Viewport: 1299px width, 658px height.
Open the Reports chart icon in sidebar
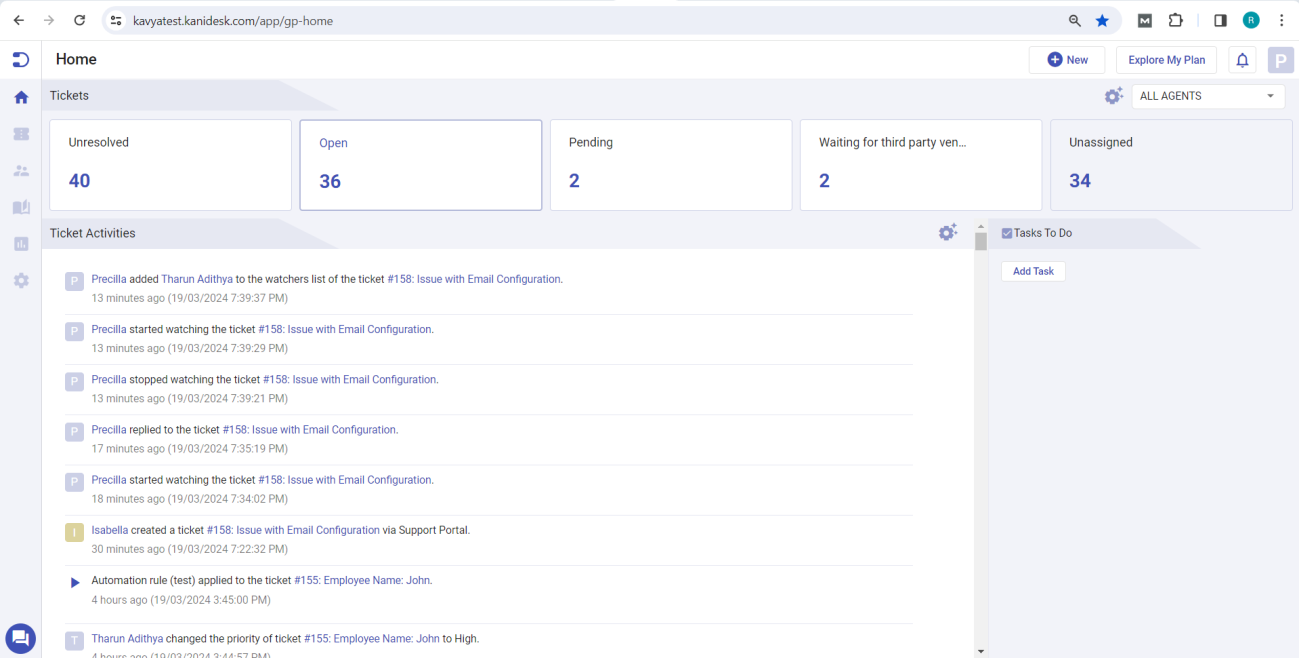coord(20,243)
